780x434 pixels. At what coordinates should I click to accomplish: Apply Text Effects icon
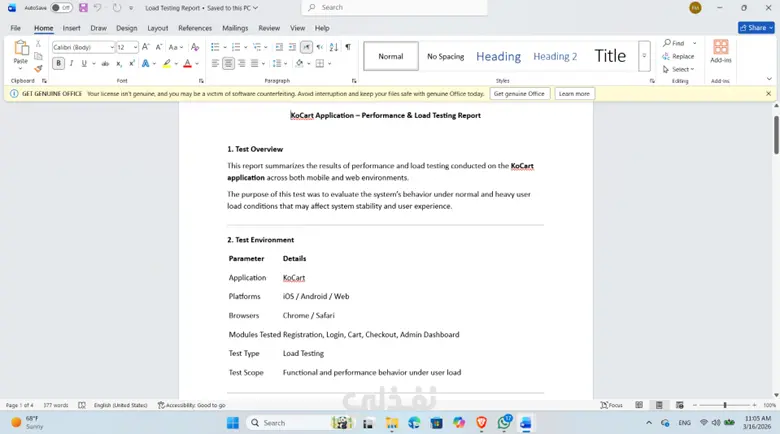click(x=145, y=63)
